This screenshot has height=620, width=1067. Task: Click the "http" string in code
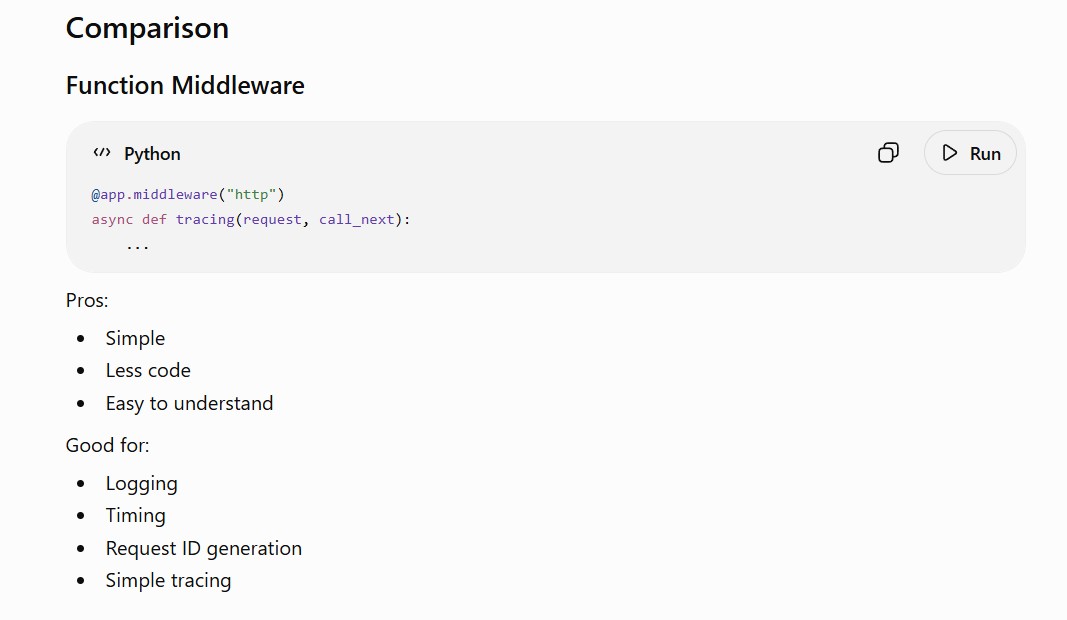click(251, 195)
